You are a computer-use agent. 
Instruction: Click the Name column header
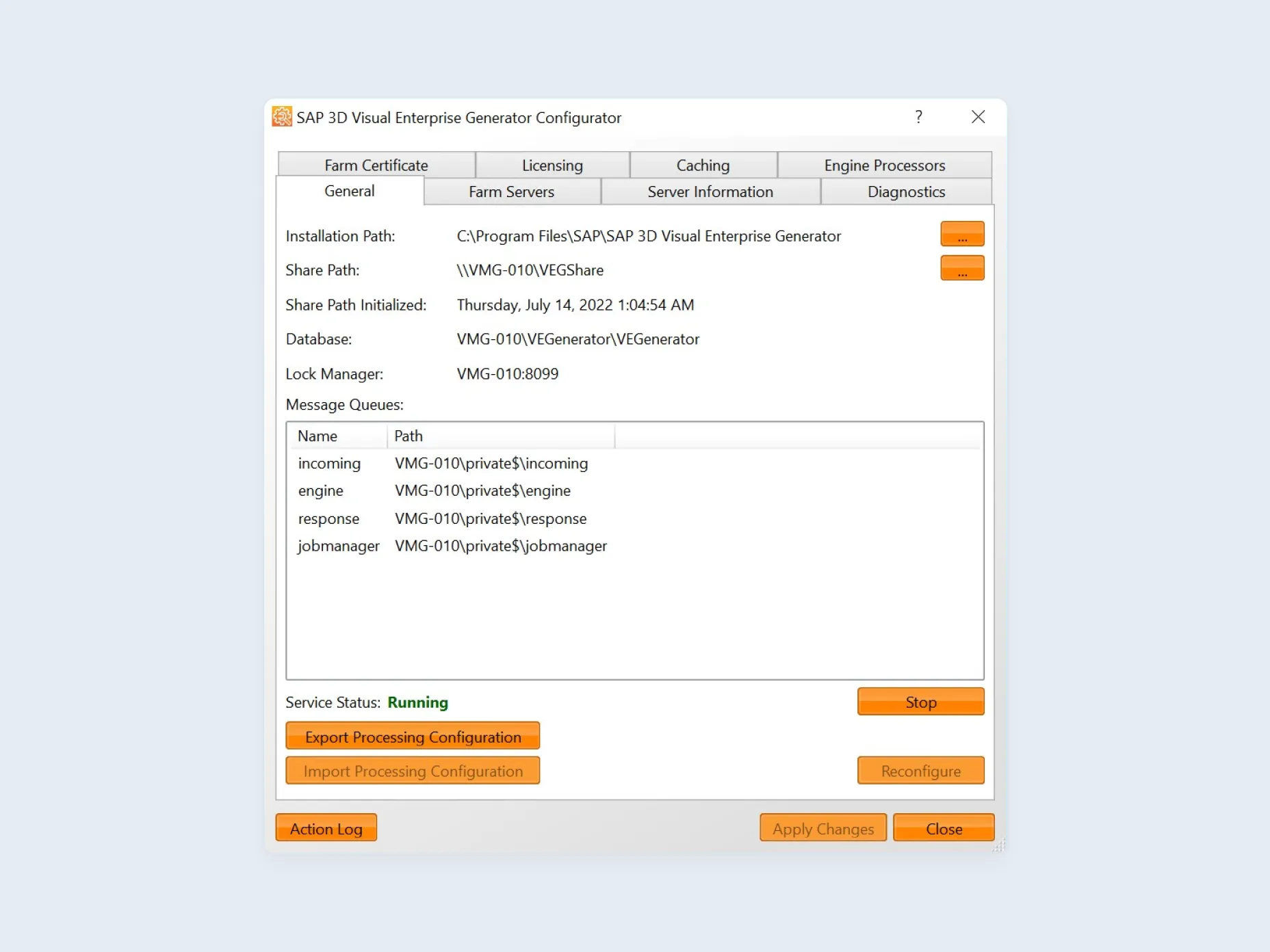tap(337, 436)
